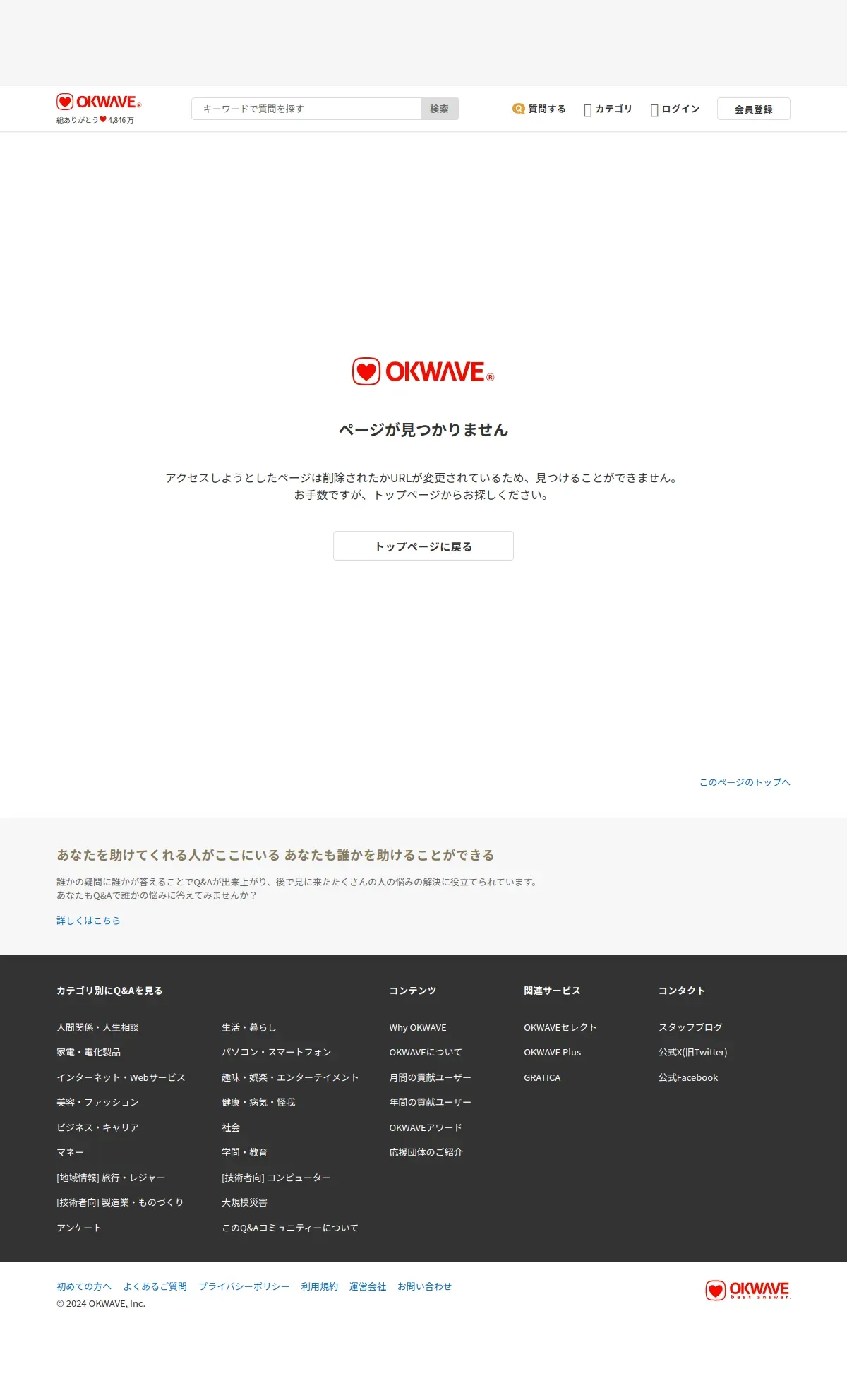Viewport: 847px width, 1400px height.
Task: Open 運営会社 footer link
Action: pos(368,1286)
